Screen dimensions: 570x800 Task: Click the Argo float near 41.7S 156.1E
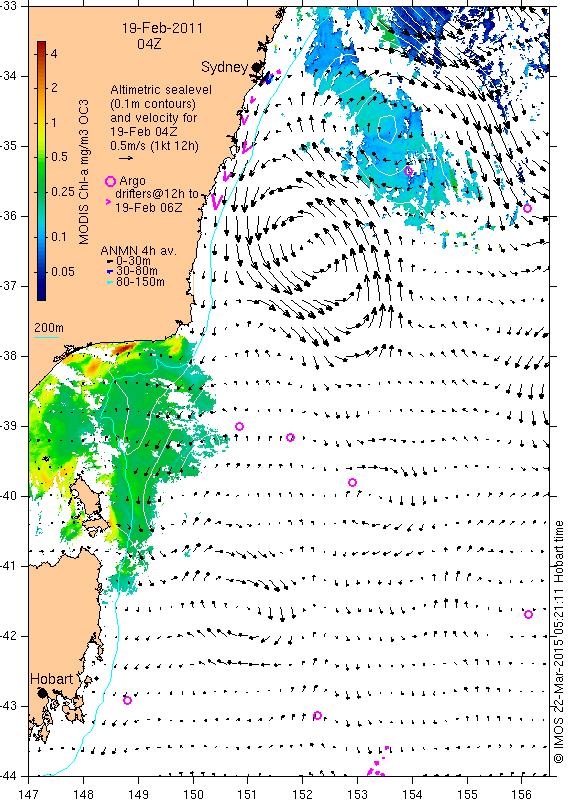point(528,614)
